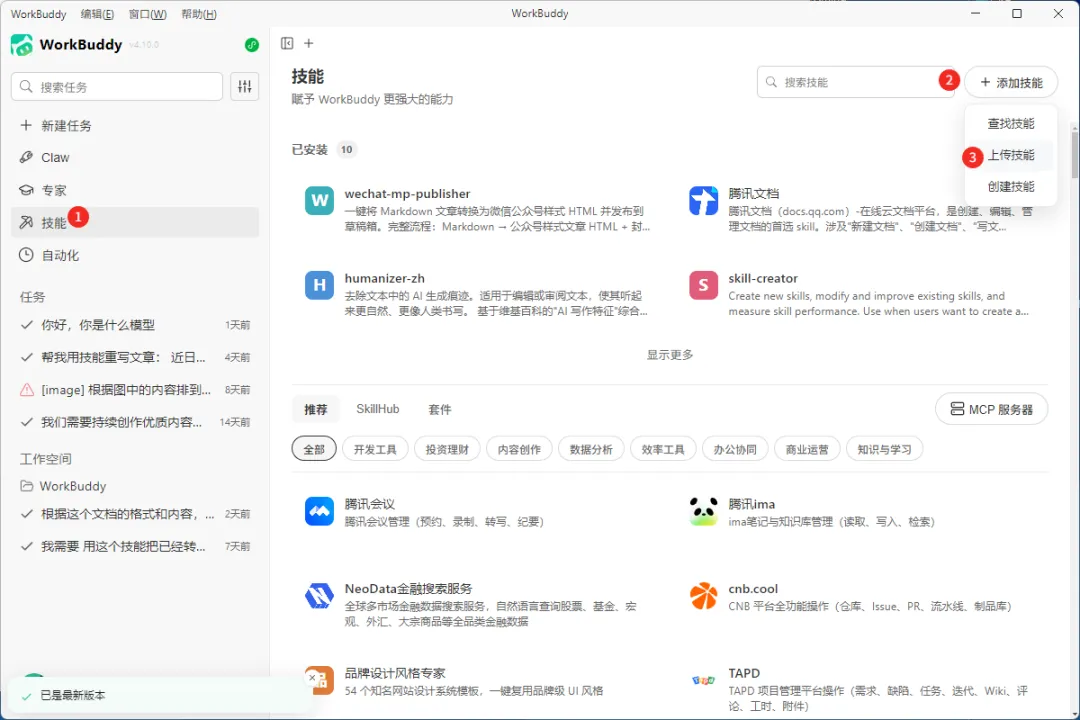
Task: Click the skill-creator skill icon
Action: tap(703, 285)
